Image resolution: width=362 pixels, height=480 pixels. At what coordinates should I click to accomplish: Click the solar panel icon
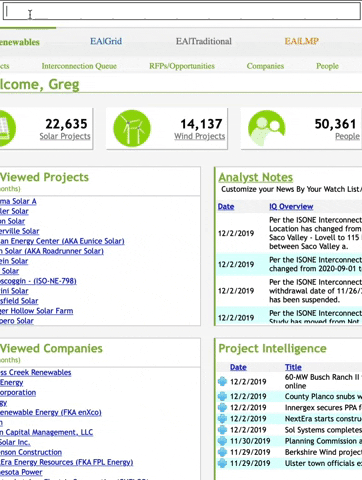click(x=7, y=128)
